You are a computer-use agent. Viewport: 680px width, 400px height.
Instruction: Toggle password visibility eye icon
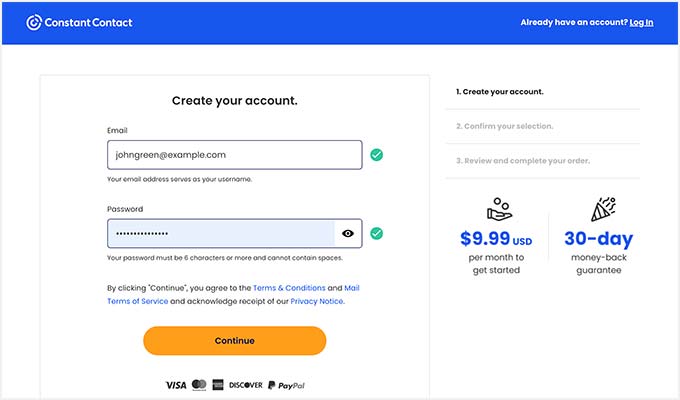click(x=348, y=234)
